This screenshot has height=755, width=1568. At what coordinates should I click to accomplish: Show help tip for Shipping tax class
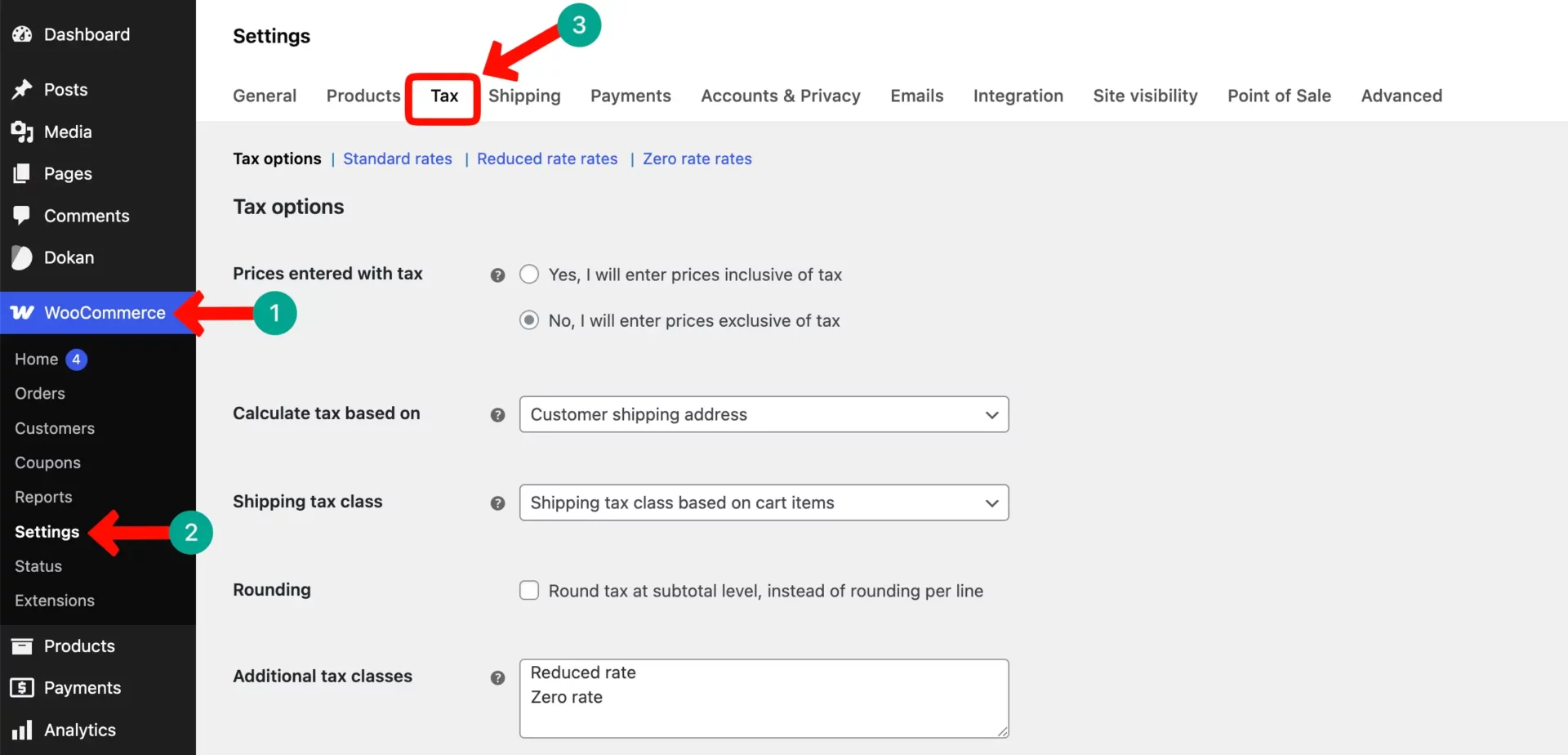tap(497, 503)
